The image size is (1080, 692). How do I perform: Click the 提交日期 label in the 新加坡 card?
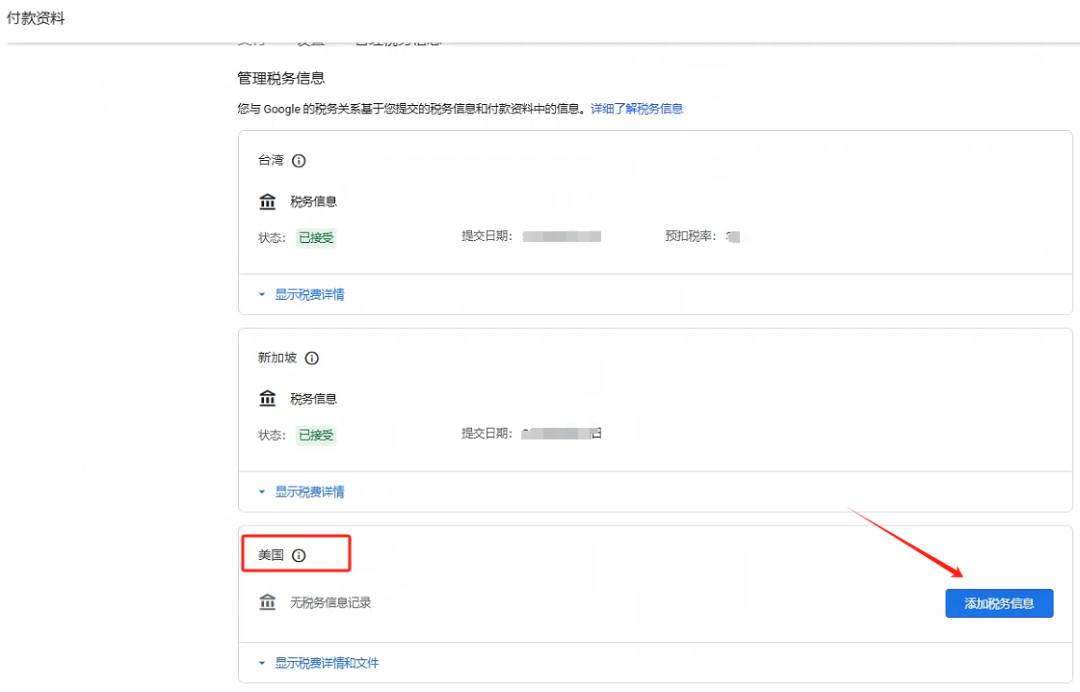[x=486, y=433]
